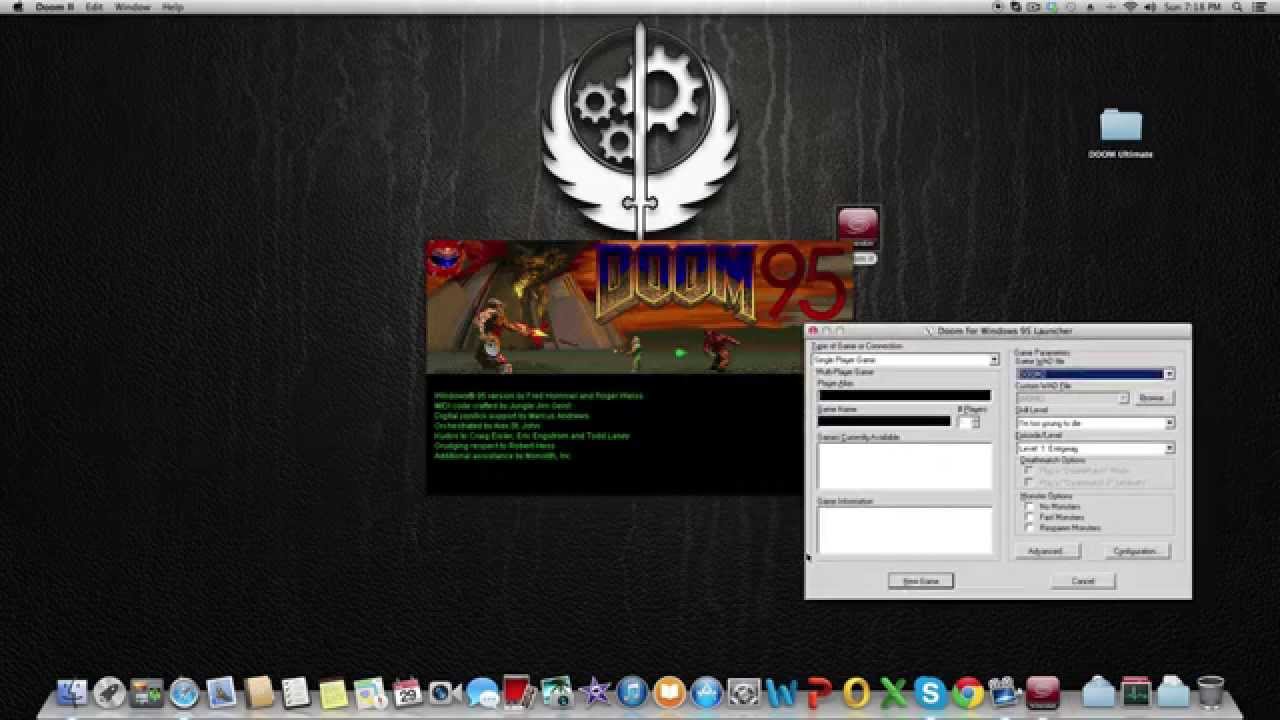The width and height of the screenshot is (1280, 720).
Task: Click the Game Name input field
Action: [884, 421]
